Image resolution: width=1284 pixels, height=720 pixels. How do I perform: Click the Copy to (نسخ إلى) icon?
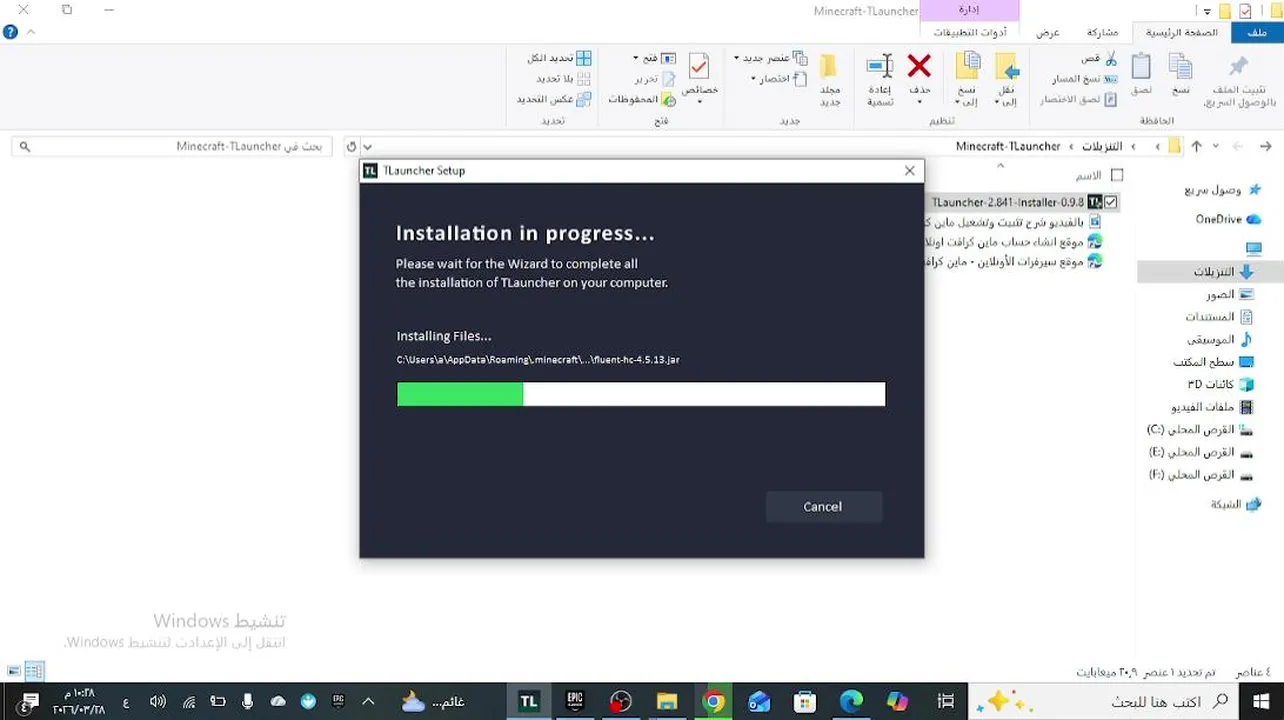[x=967, y=67]
